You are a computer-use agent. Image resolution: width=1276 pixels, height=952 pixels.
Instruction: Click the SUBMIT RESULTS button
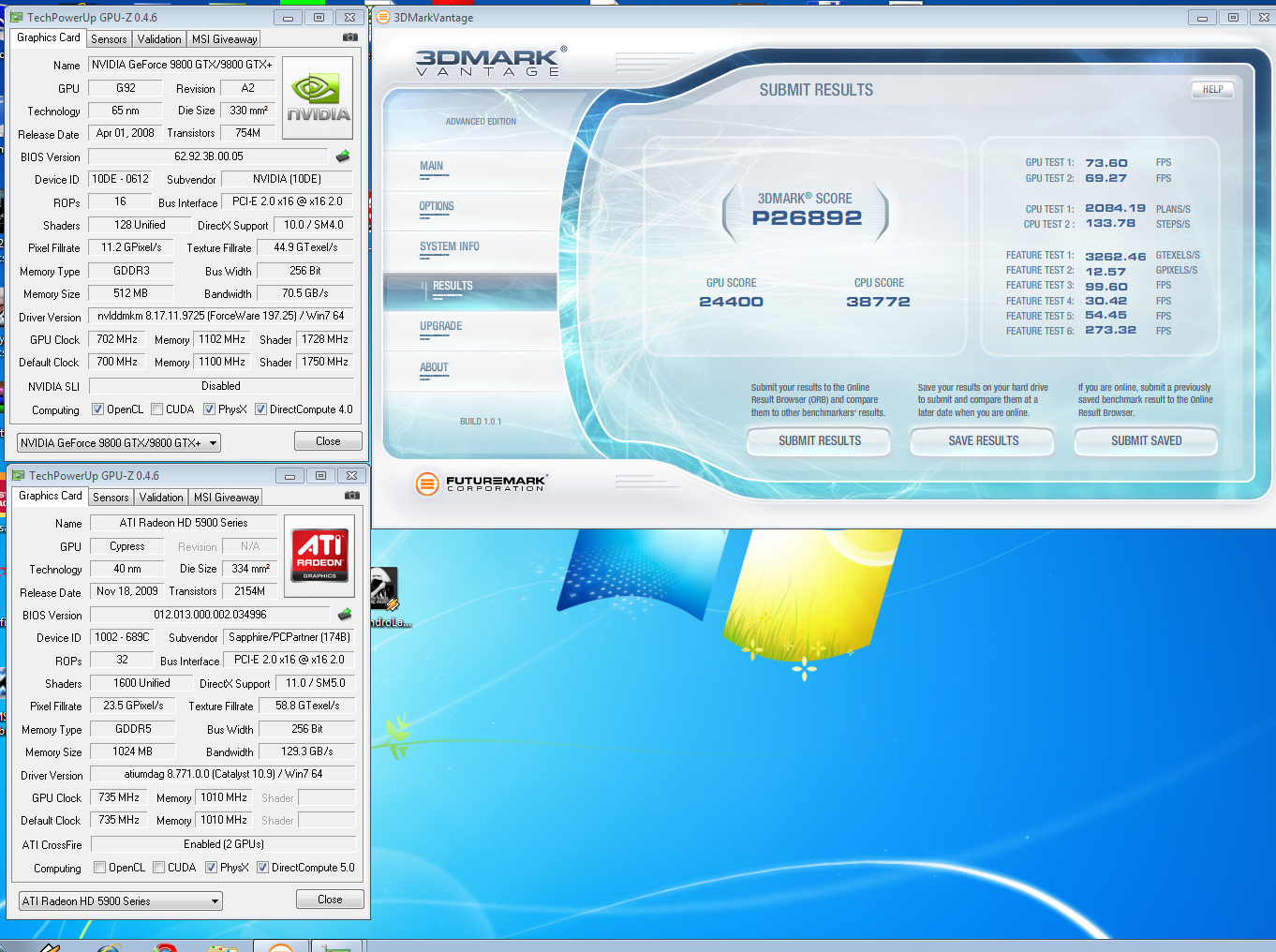coord(819,441)
